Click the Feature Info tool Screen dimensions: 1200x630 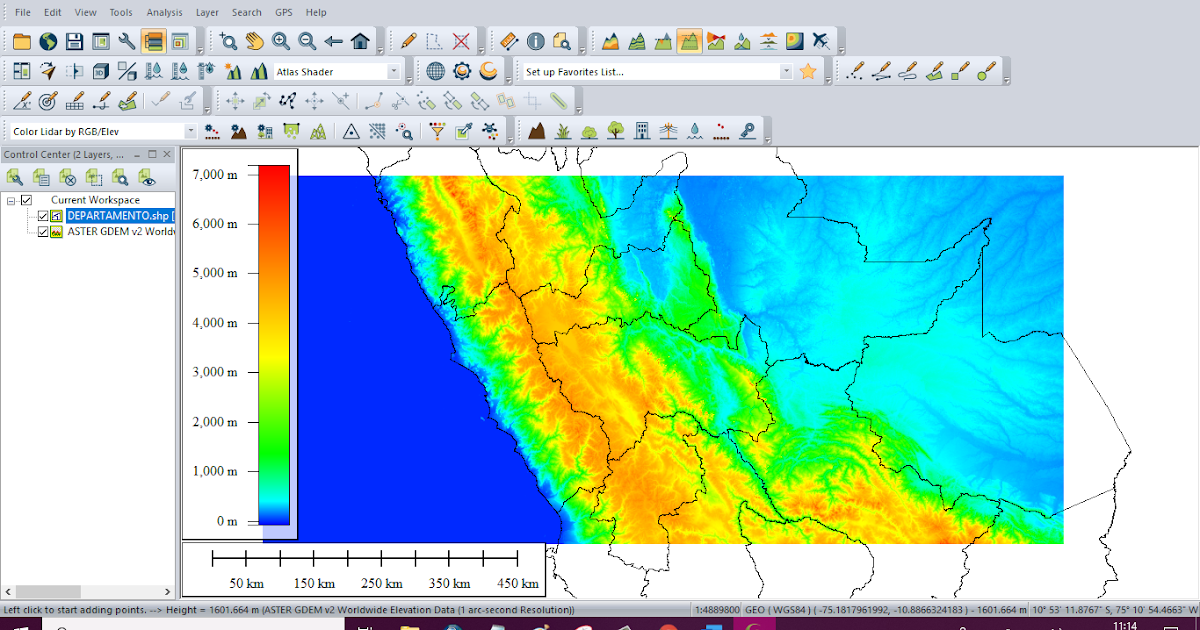point(537,41)
